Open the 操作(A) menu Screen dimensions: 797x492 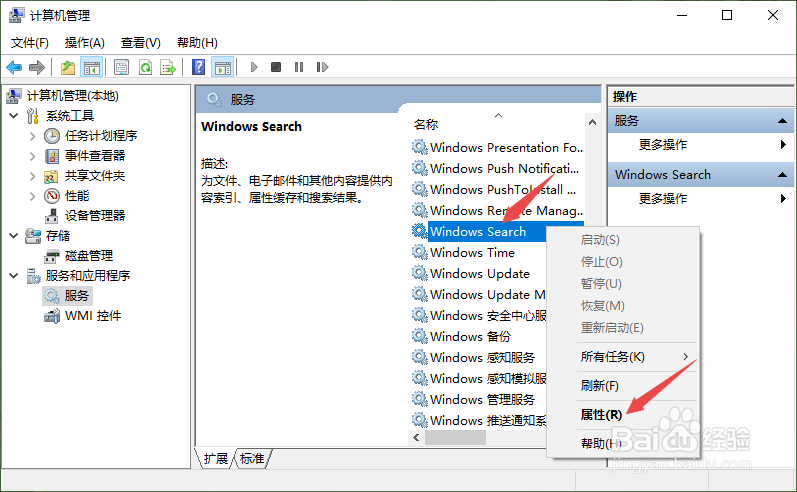pos(84,43)
